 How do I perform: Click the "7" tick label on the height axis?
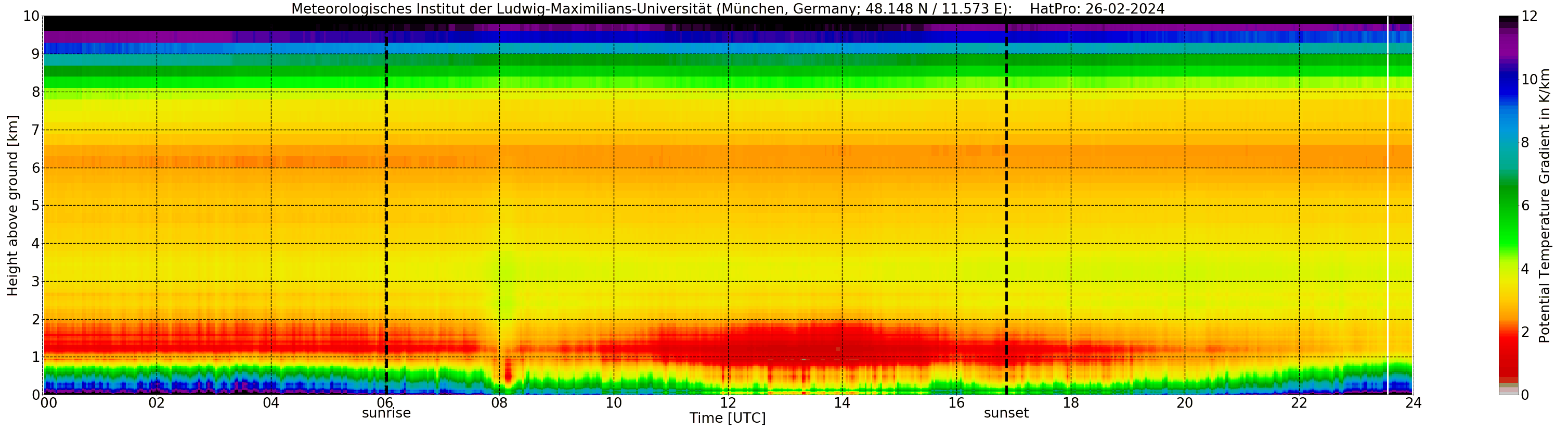coord(35,130)
